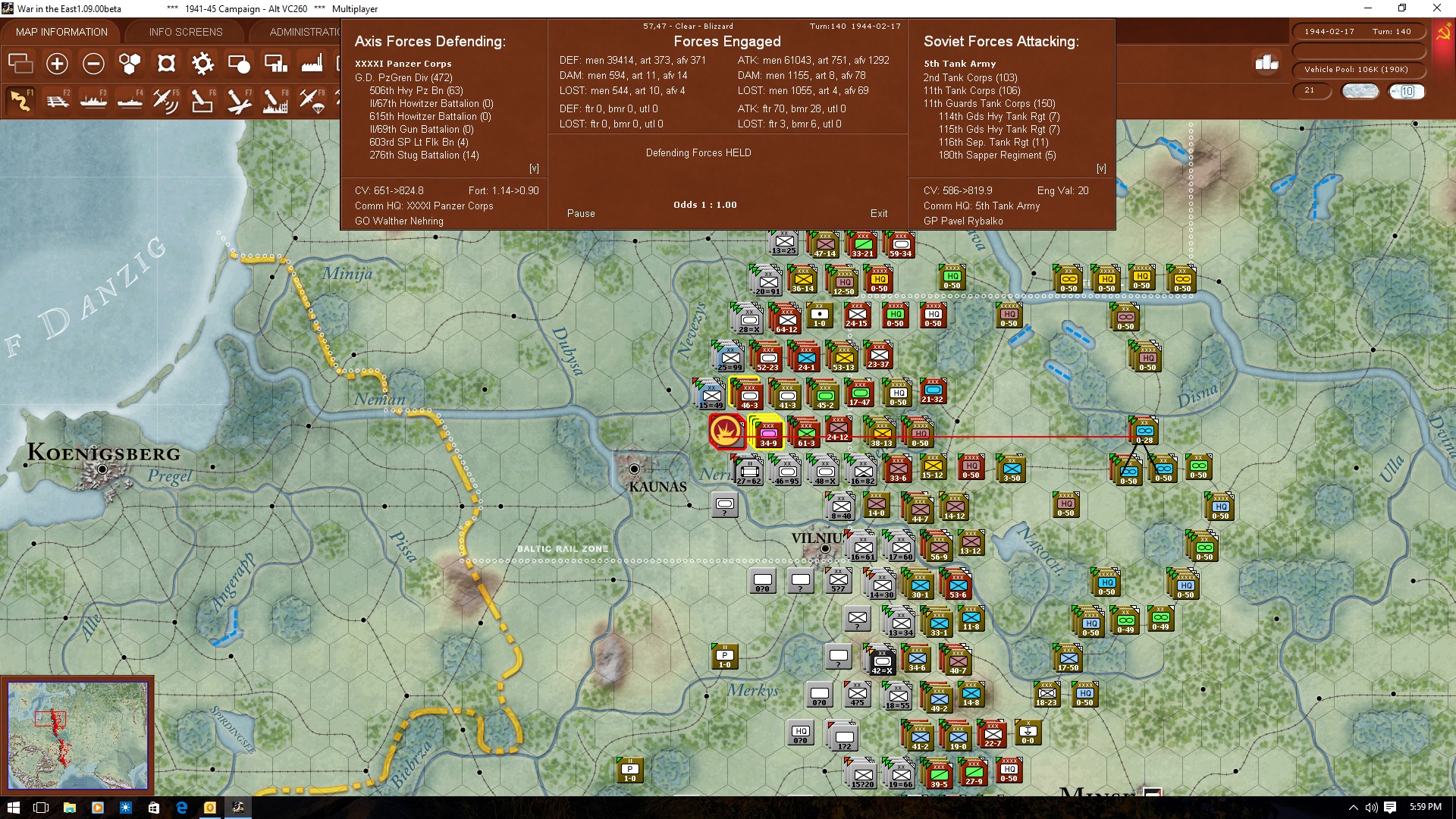The image size is (1456, 819).
Task: Click the overlapping windows icon in toolbar
Action: 20,64
